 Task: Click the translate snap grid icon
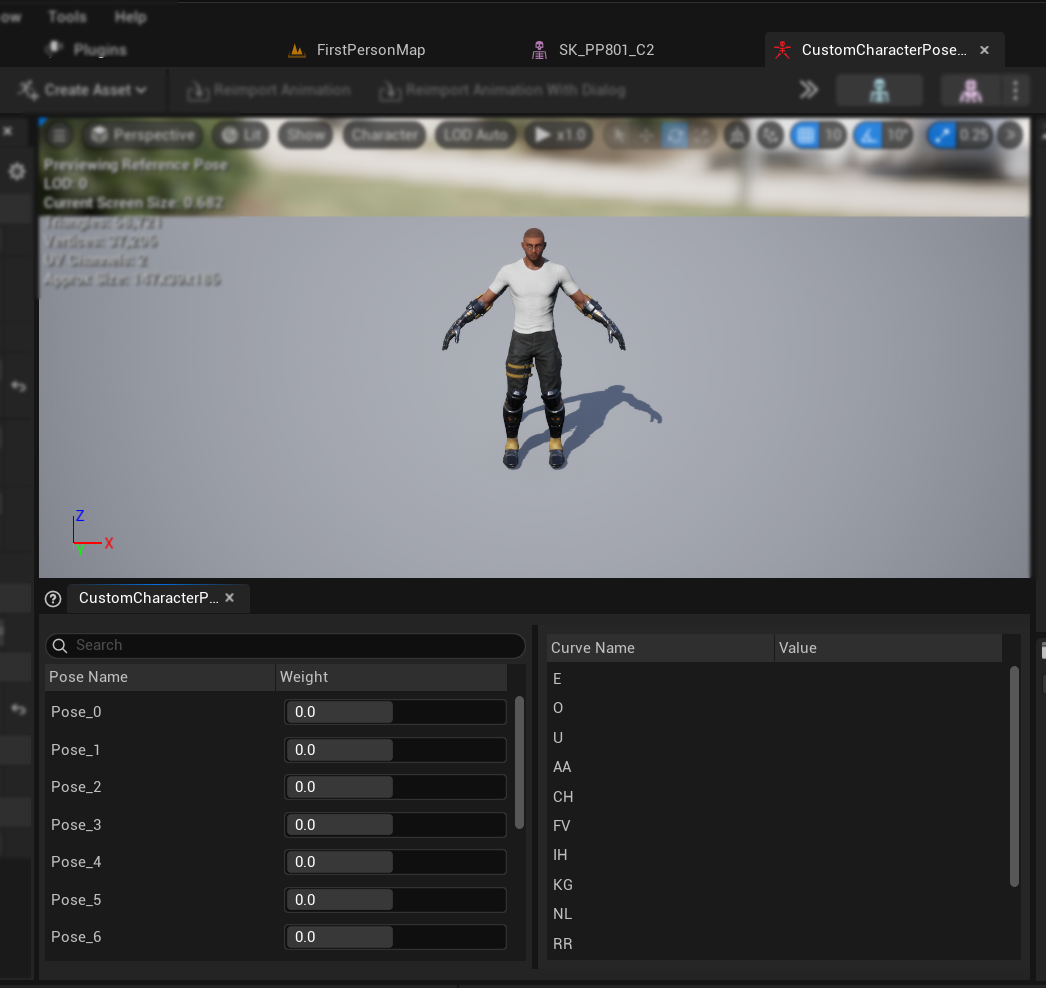[x=806, y=135]
